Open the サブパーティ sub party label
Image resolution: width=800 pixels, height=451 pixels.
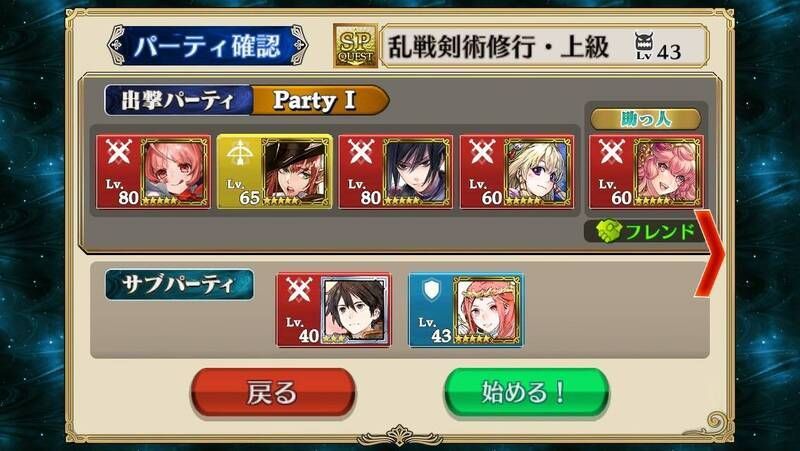(x=179, y=284)
